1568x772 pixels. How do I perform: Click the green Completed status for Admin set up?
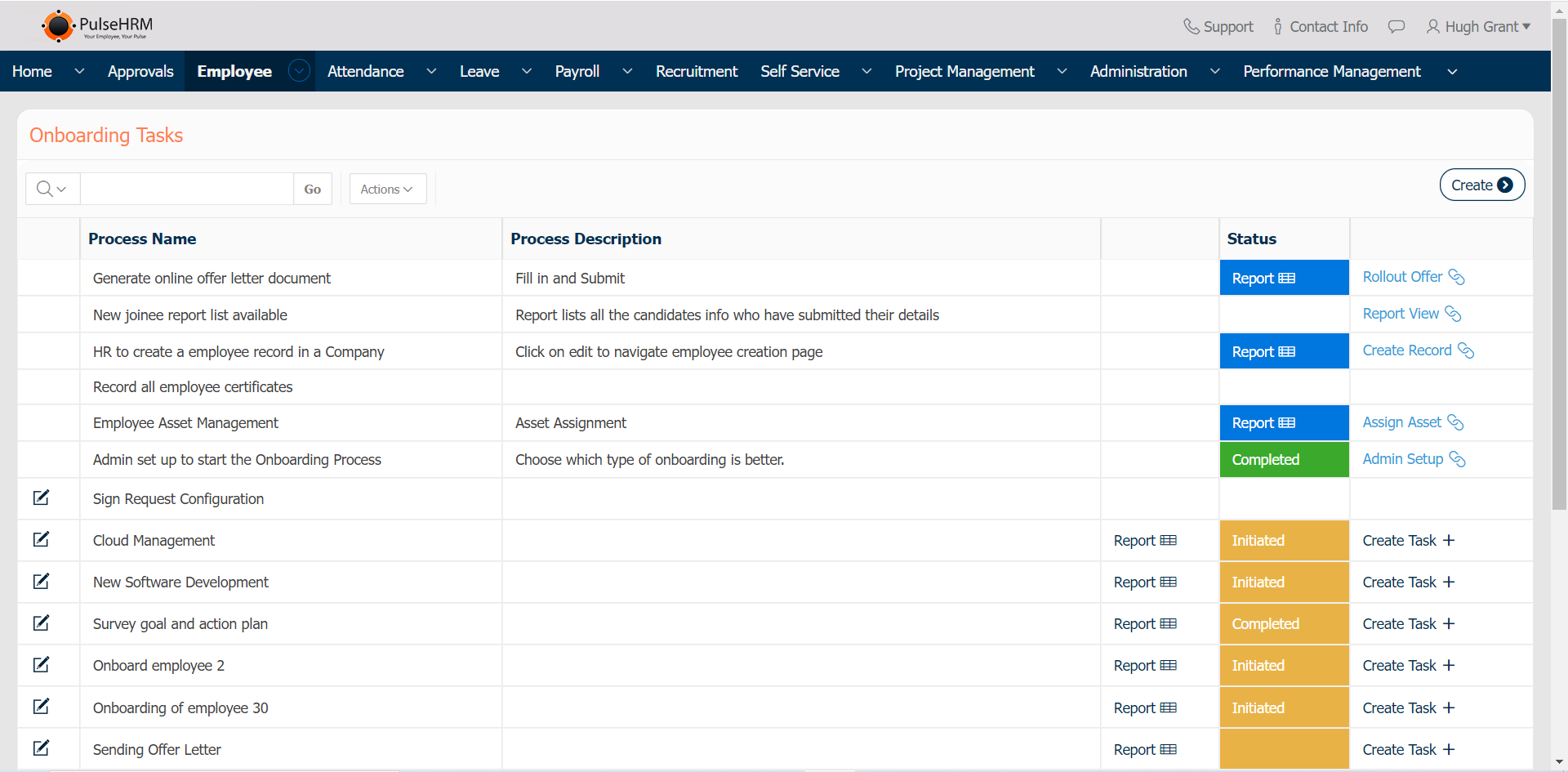point(1283,460)
